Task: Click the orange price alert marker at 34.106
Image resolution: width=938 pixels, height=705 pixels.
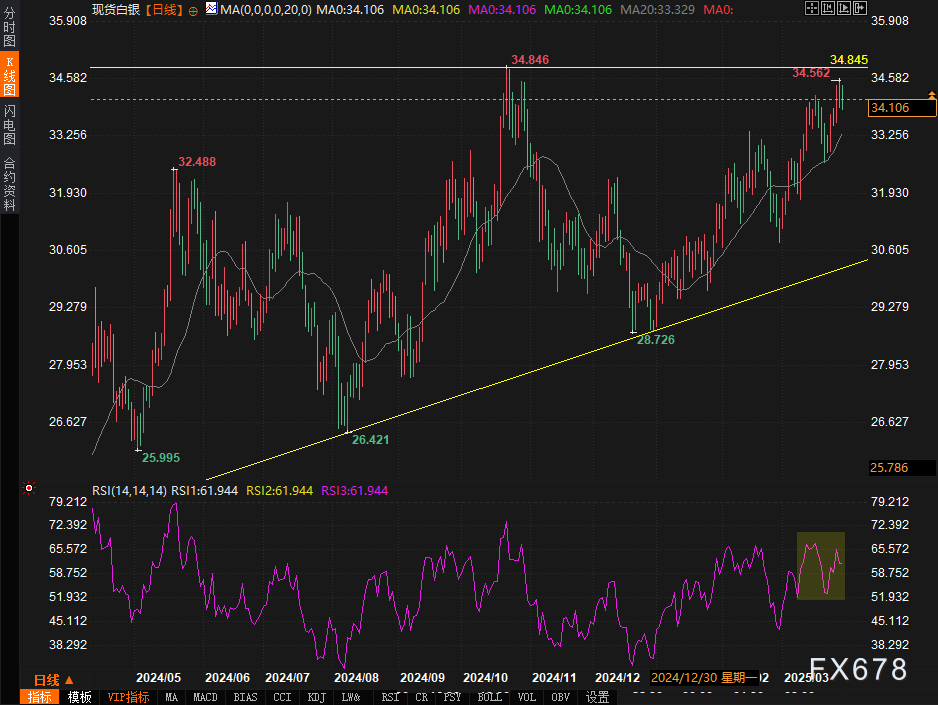Action: (932, 98)
